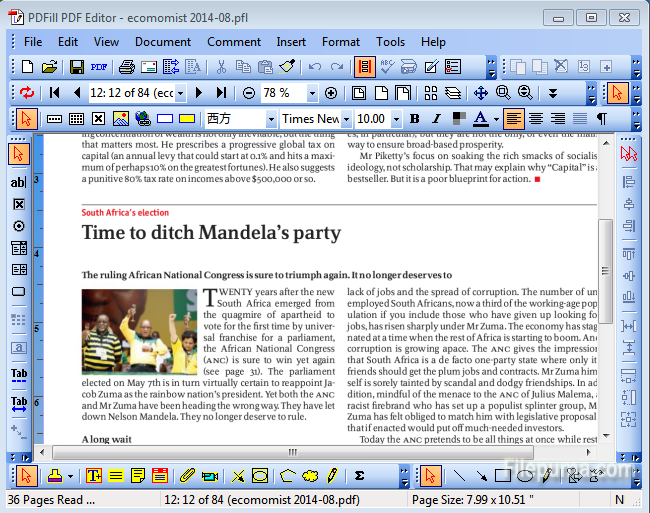
Task: Open the font size 10.00 dropdown
Action: coord(395,119)
